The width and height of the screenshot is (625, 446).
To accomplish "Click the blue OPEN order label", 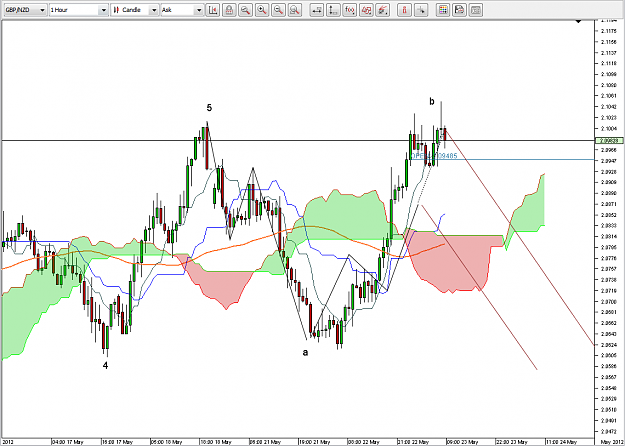I will pyautogui.click(x=434, y=156).
